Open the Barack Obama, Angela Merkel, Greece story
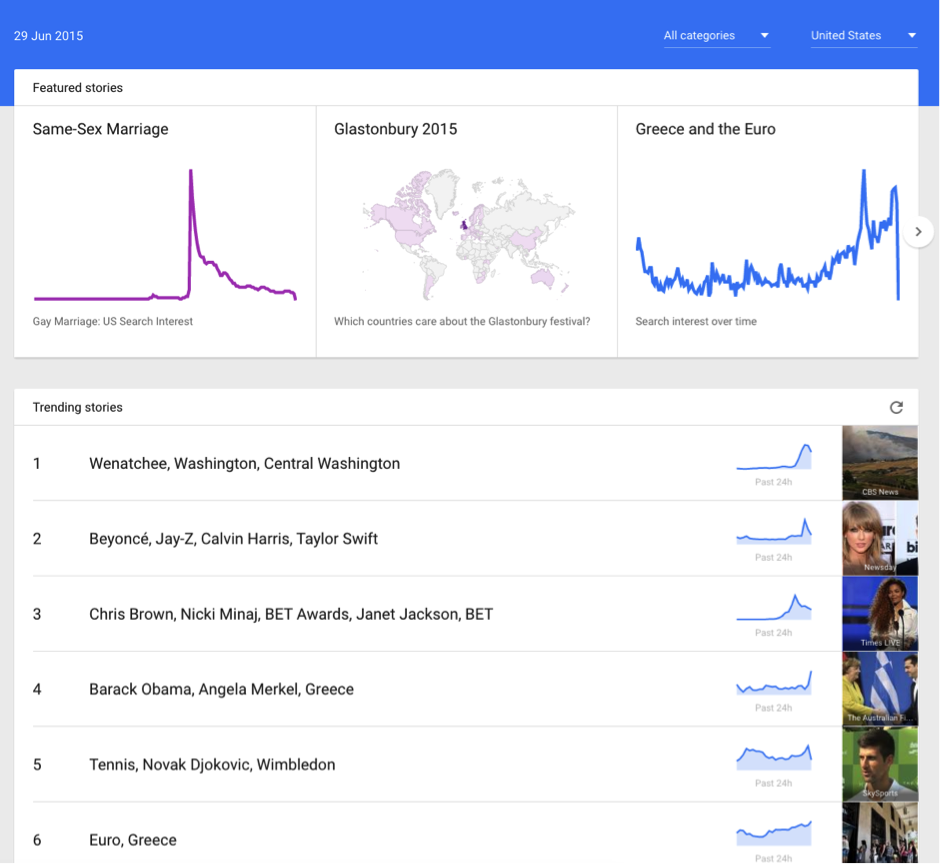The image size is (940, 864). 220,689
